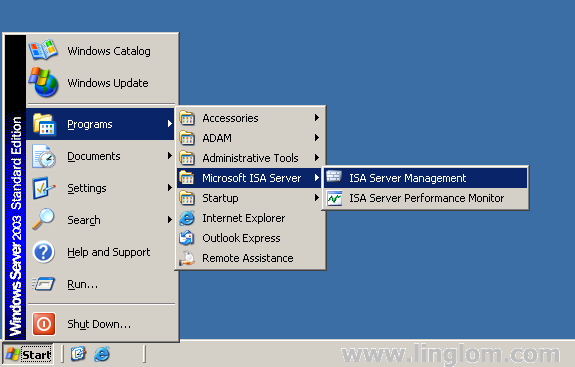Click the Show Desktop quick launch icon
The height and width of the screenshot is (367, 575).
pos(78,354)
